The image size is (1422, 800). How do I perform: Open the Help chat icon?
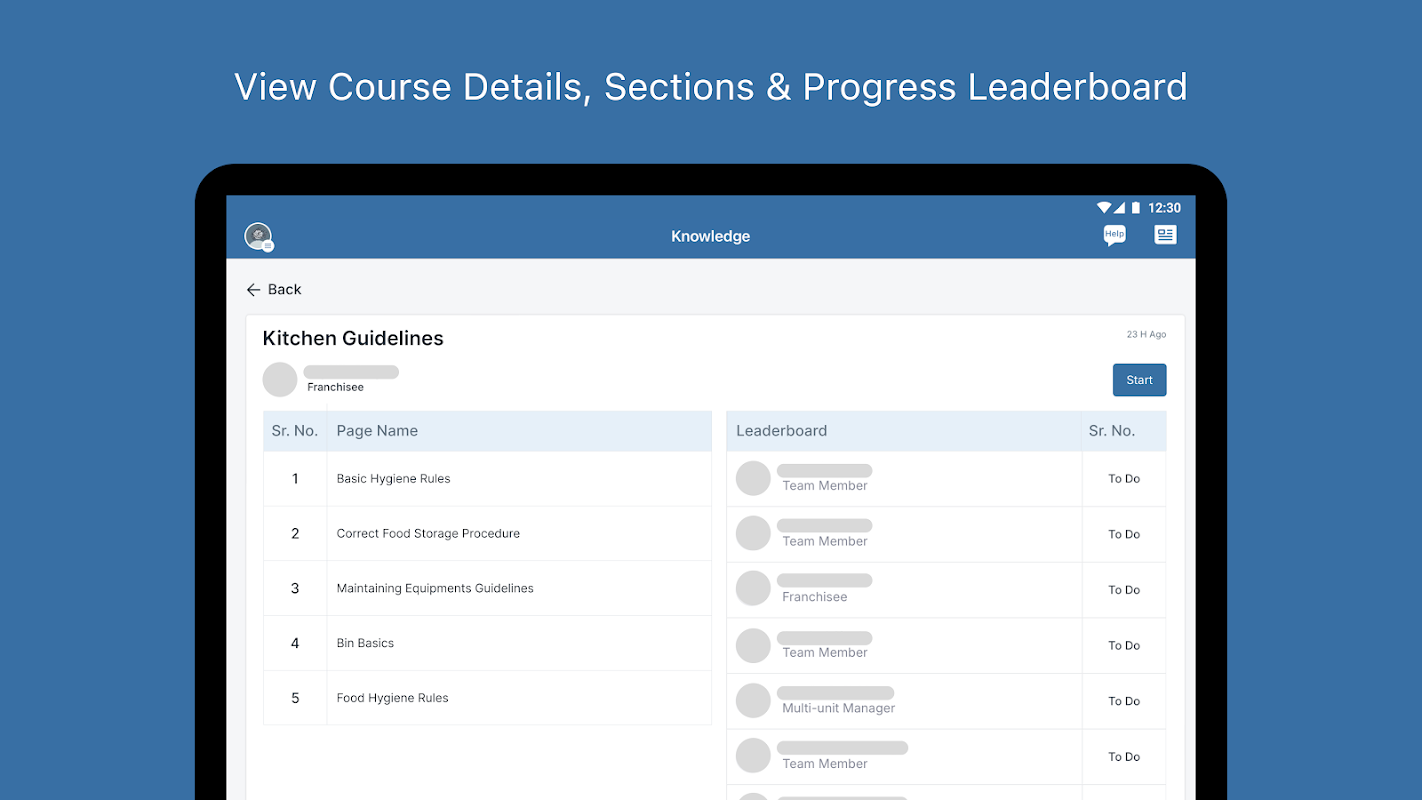(1114, 235)
